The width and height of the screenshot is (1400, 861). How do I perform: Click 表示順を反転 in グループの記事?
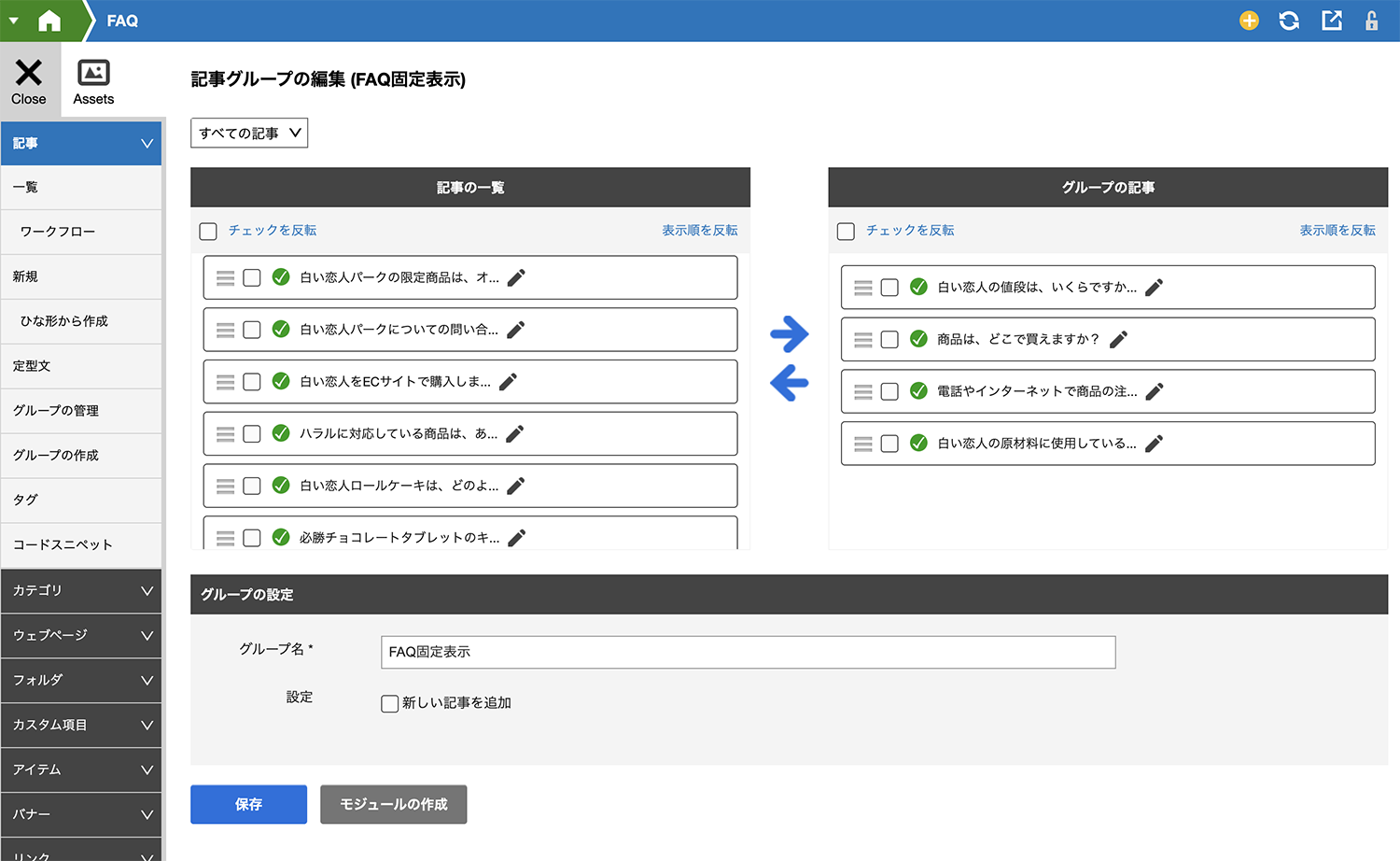(x=1337, y=231)
